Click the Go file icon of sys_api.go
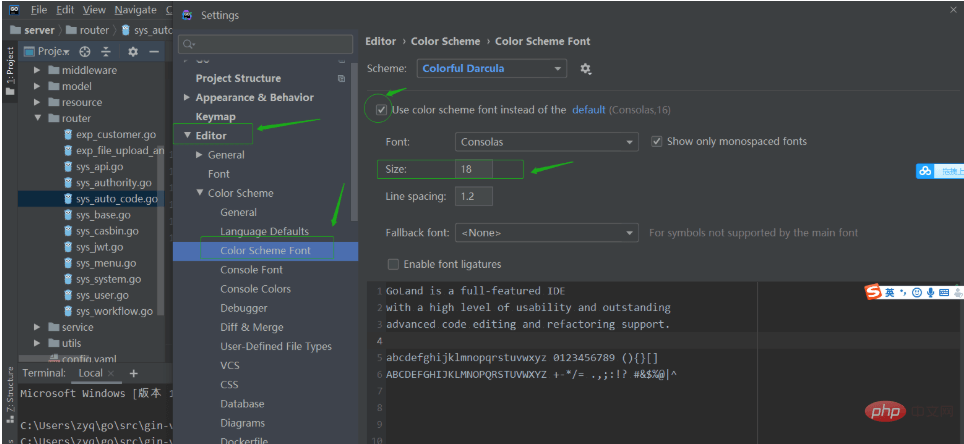The image size is (964, 444). [68, 167]
